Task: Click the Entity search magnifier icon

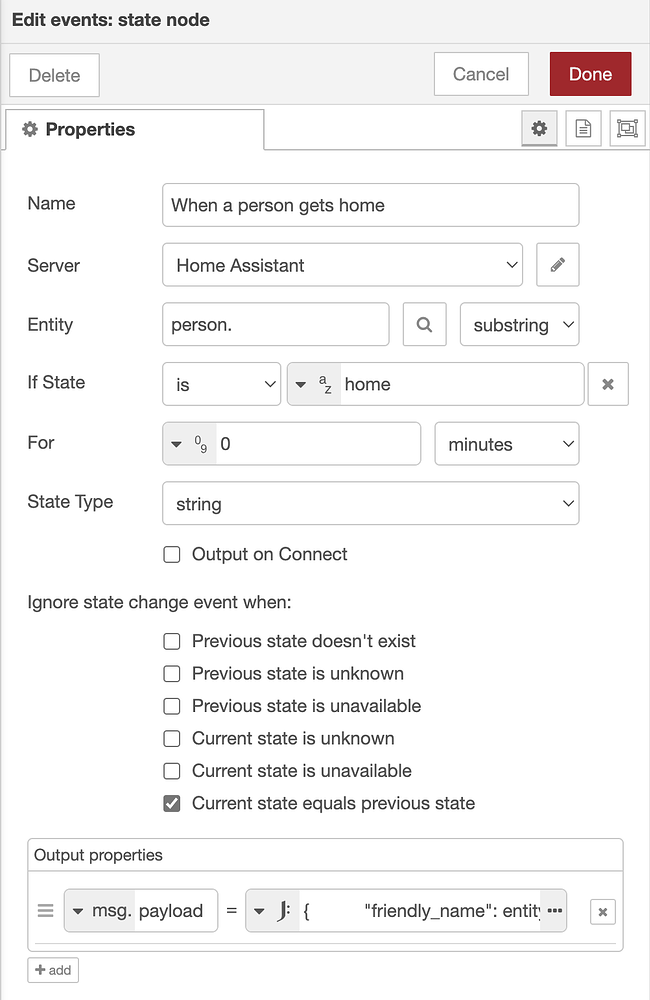Action: 424,324
